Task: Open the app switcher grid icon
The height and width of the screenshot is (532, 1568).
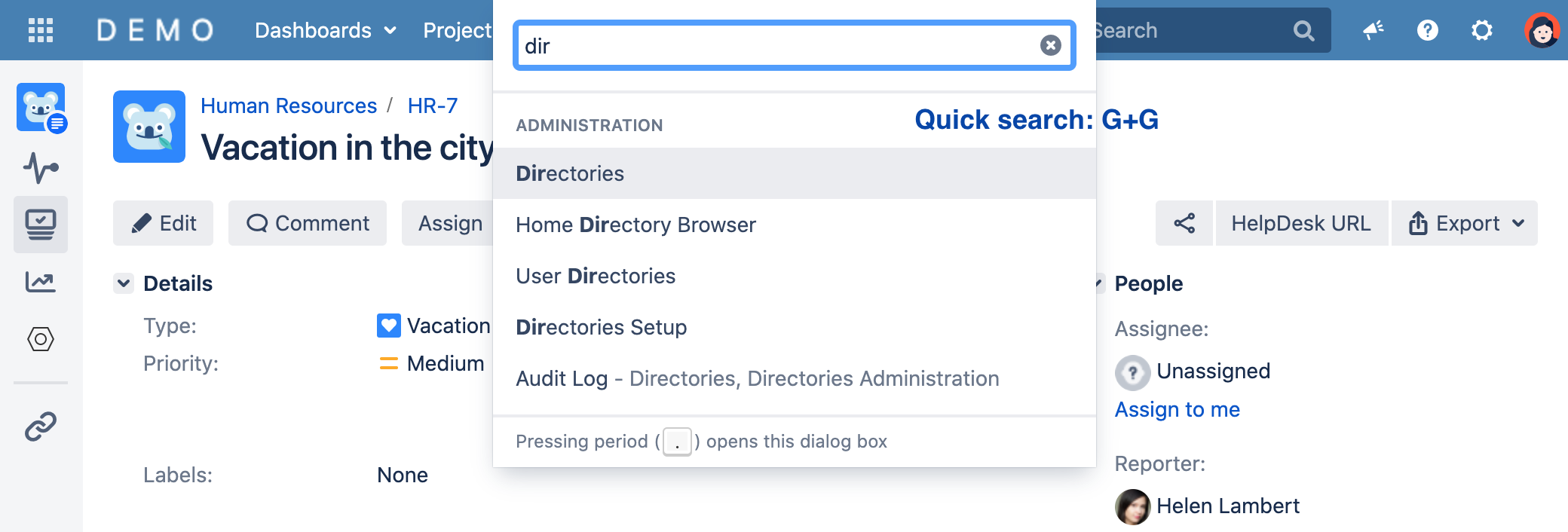Action: (x=41, y=30)
